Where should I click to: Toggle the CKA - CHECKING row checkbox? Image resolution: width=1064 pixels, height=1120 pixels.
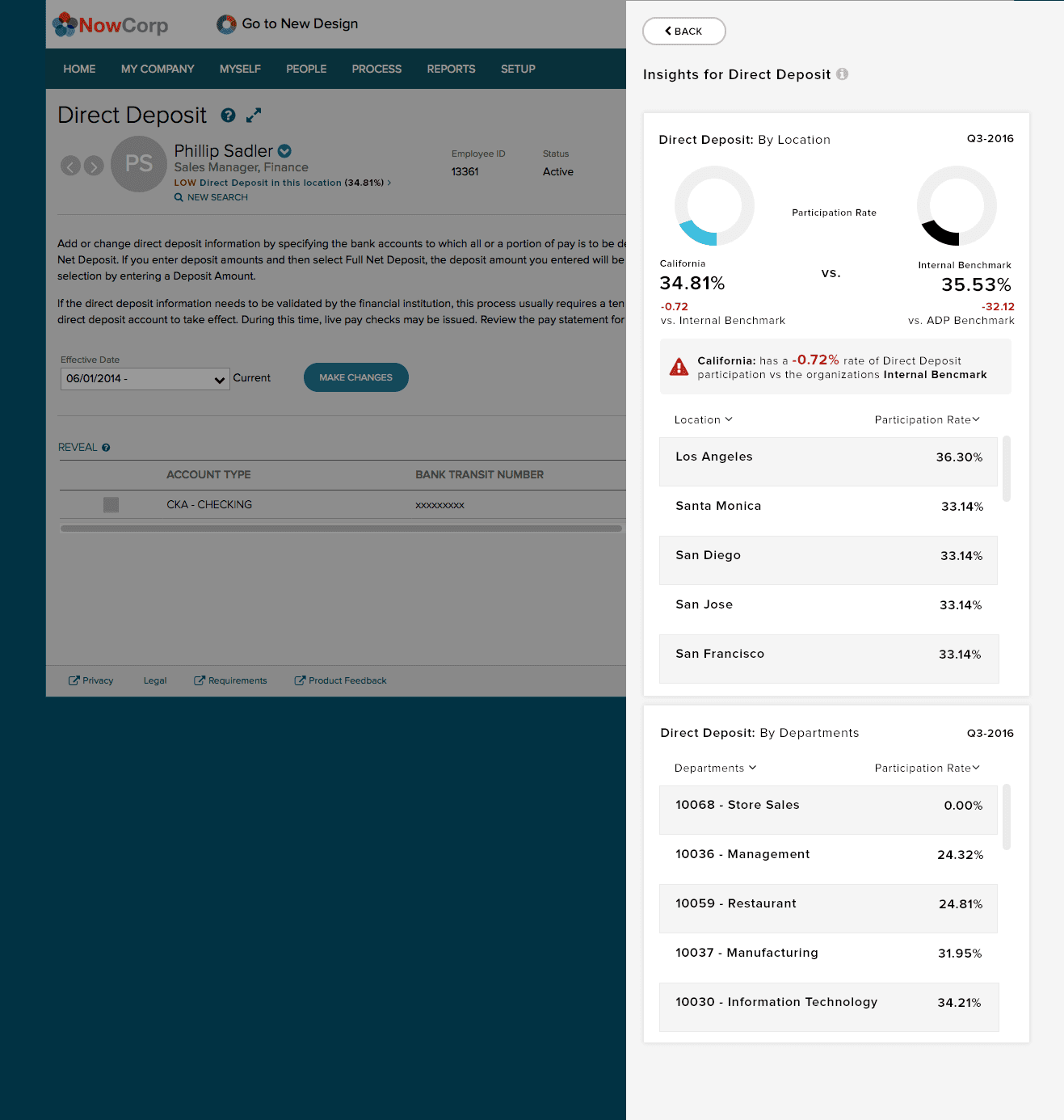click(x=111, y=504)
